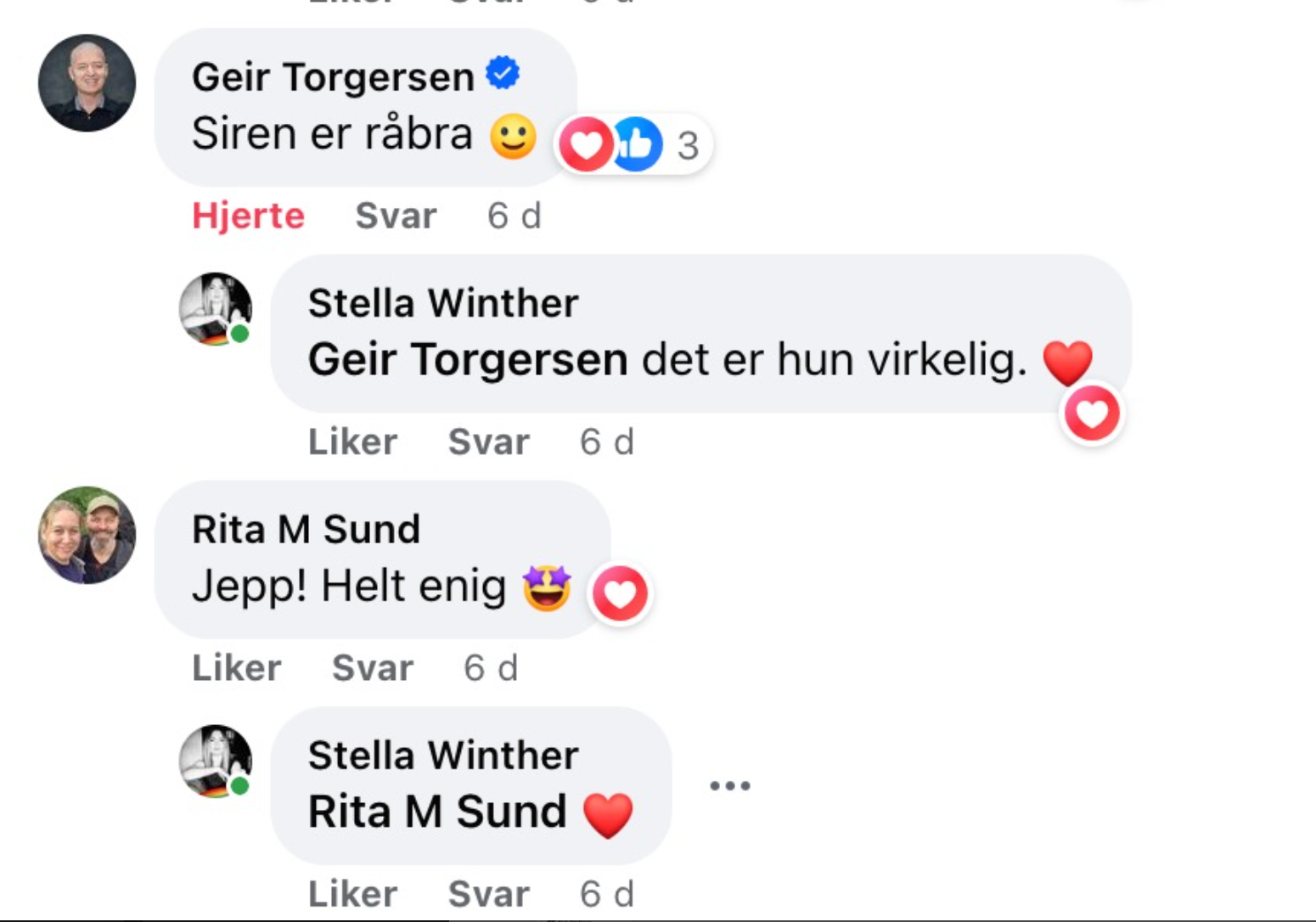1316x922 pixels.
Task: Open heart reaction on Rita M Sund's comment
Action: pyautogui.click(x=620, y=593)
